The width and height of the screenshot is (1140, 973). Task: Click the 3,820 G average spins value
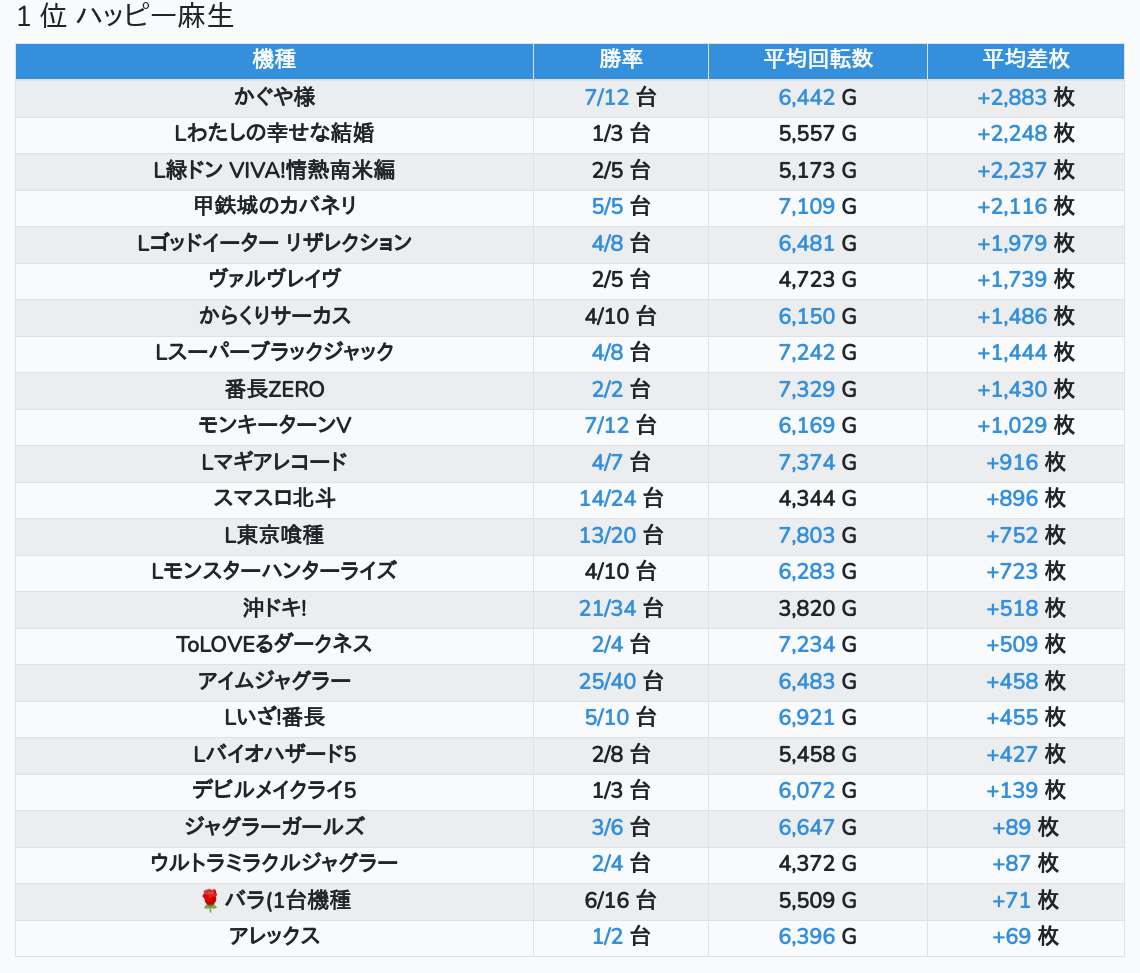click(x=818, y=608)
